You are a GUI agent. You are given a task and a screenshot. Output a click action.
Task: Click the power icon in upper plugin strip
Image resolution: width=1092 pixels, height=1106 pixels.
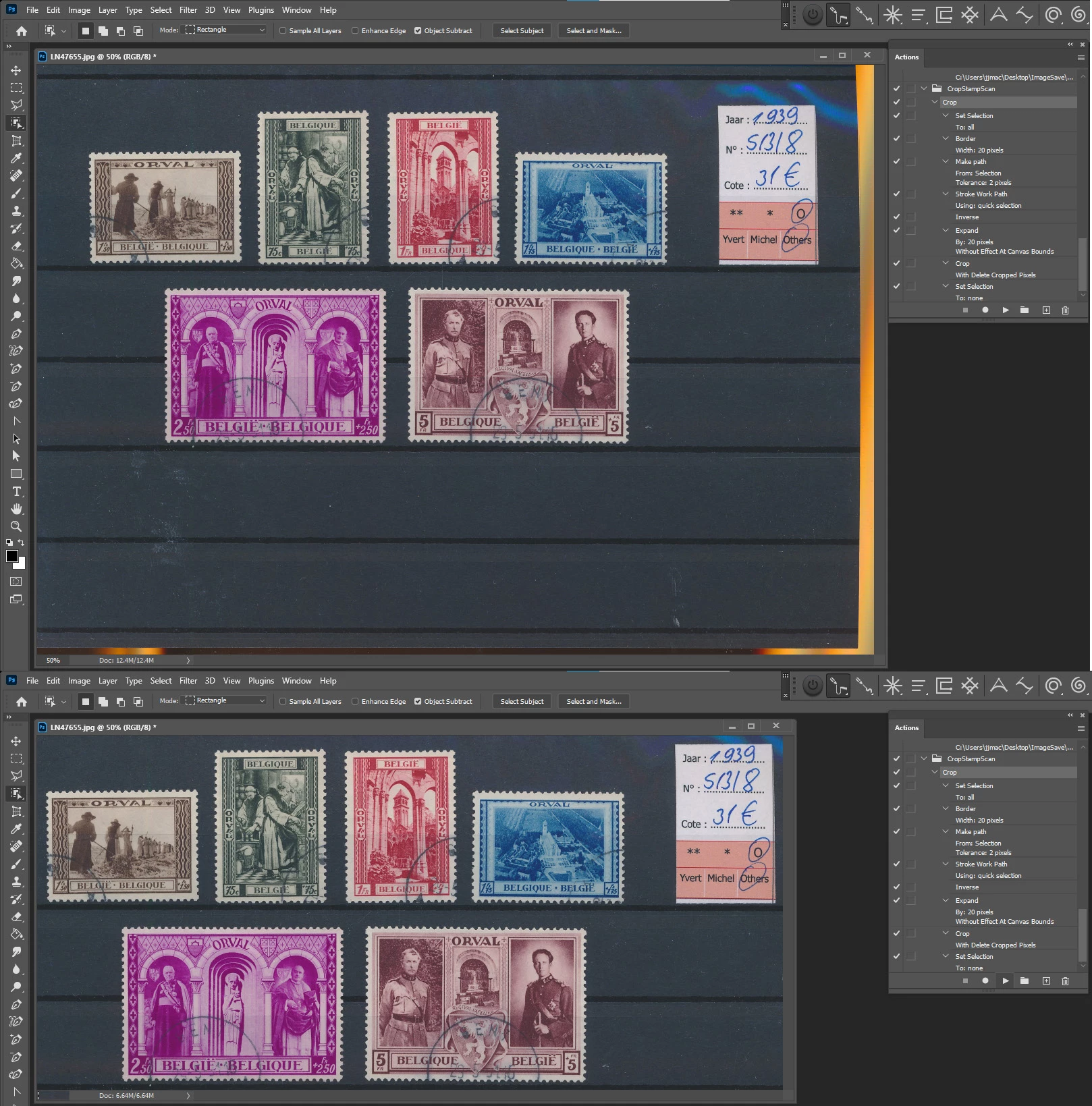point(813,15)
